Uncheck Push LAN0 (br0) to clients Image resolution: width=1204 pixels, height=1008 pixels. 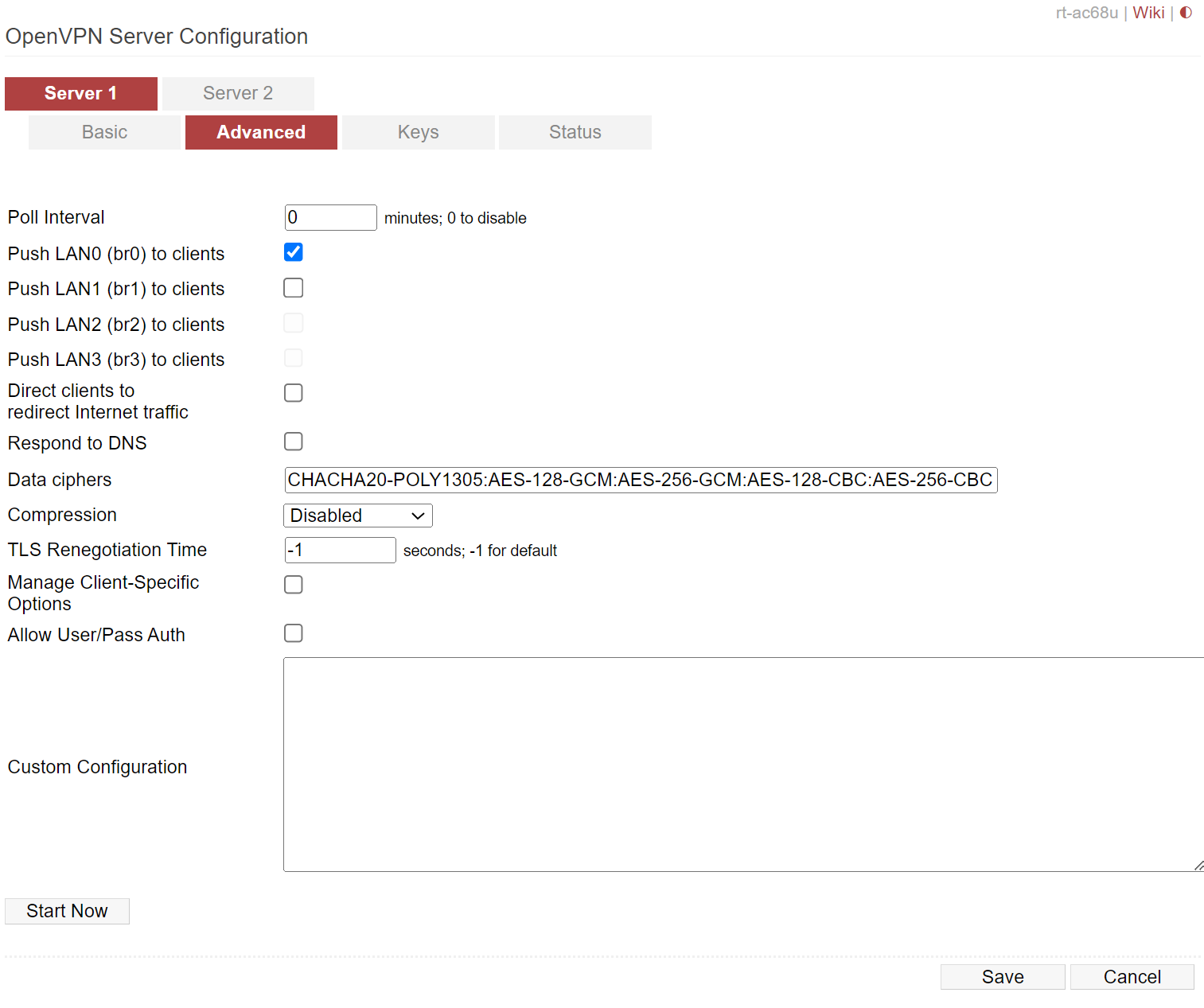(x=294, y=252)
